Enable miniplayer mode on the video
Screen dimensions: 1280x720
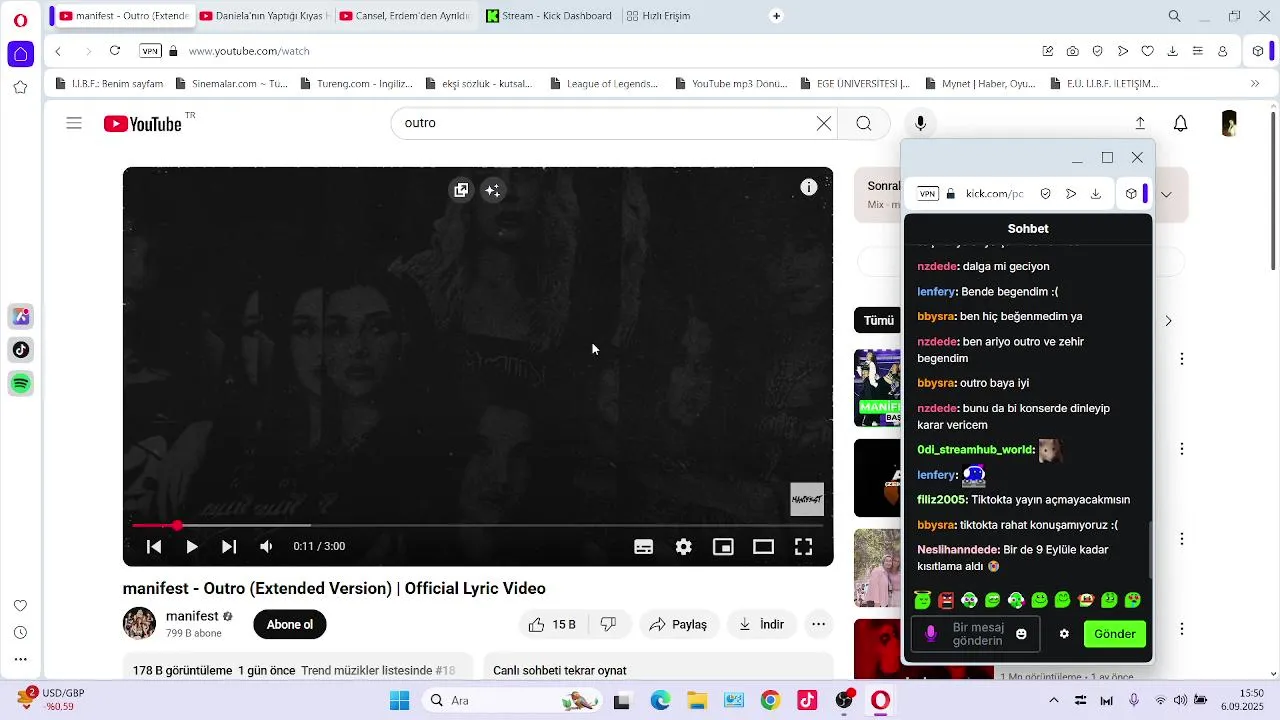pyautogui.click(x=723, y=547)
